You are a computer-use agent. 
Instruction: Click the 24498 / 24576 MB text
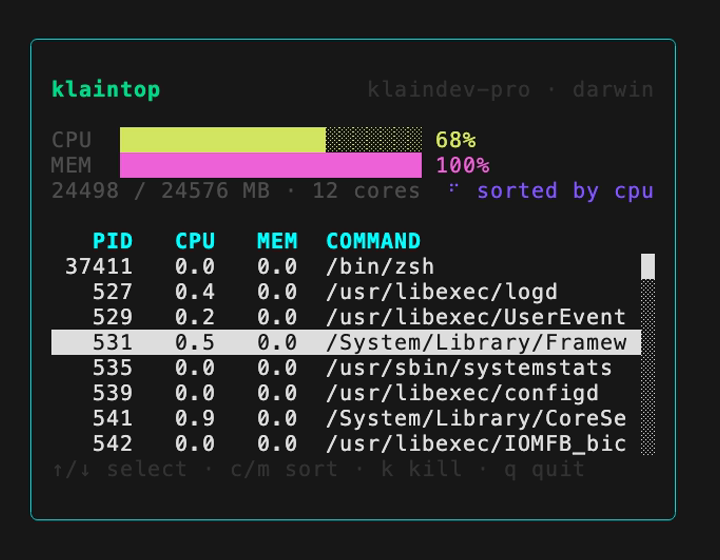(161, 190)
